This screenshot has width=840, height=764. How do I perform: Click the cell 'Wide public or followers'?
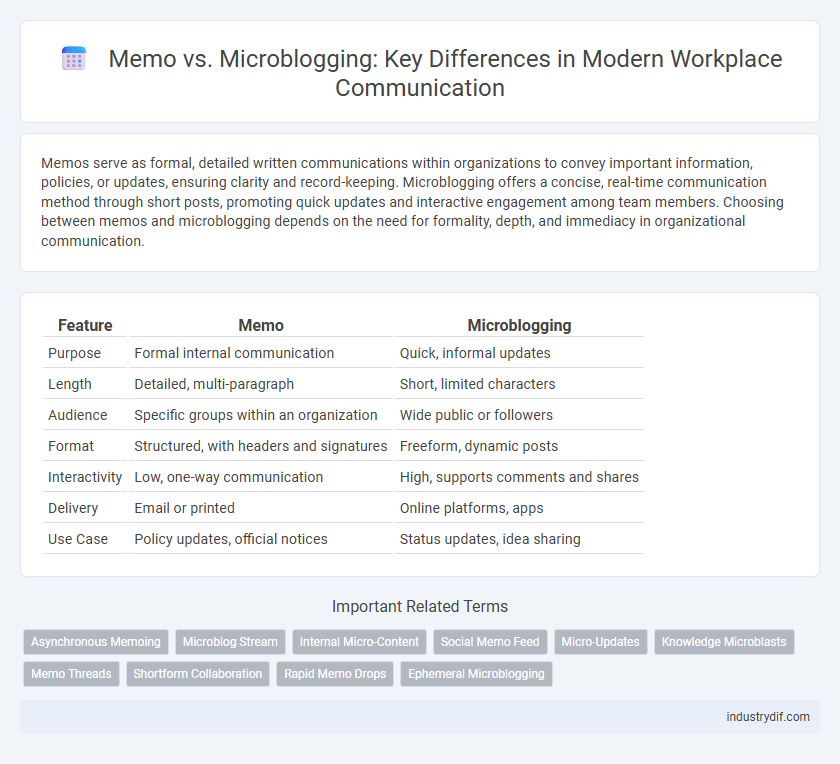(x=519, y=415)
